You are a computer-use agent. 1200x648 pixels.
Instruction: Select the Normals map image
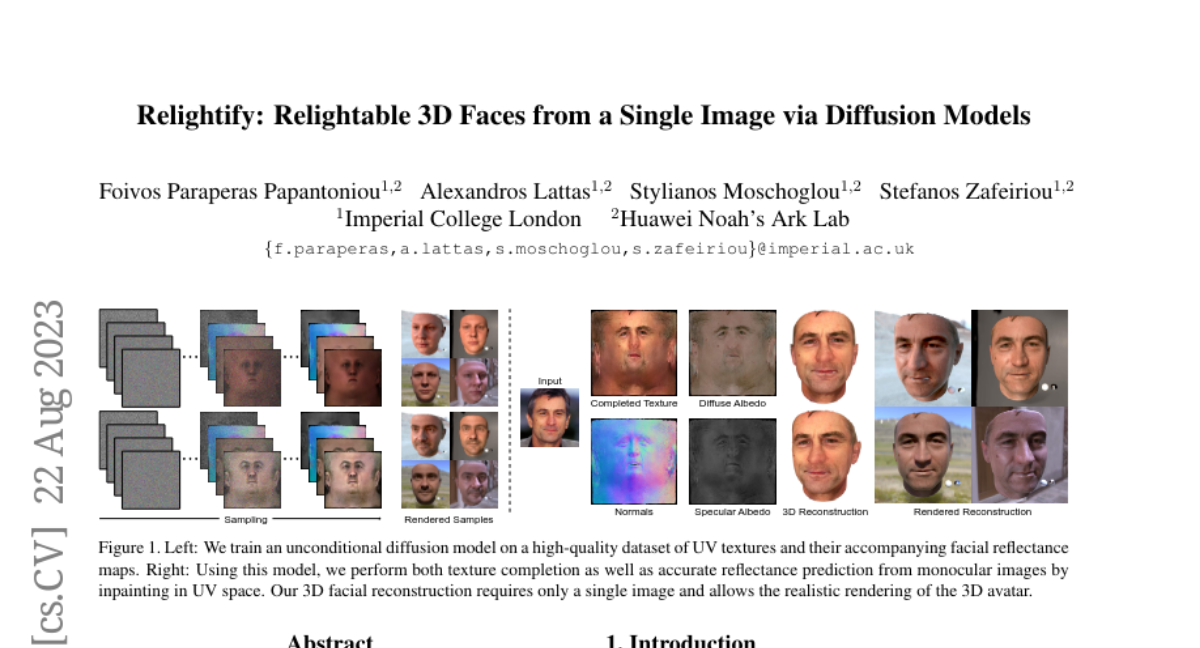tap(633, 461)
